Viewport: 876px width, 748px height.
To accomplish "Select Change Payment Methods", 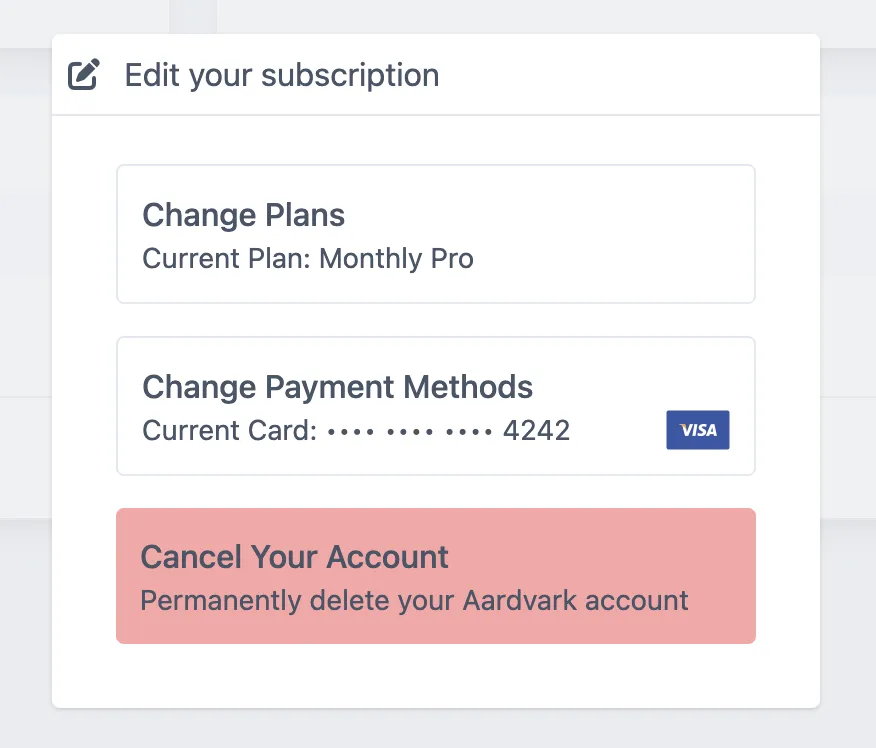I will pos(435,405).
